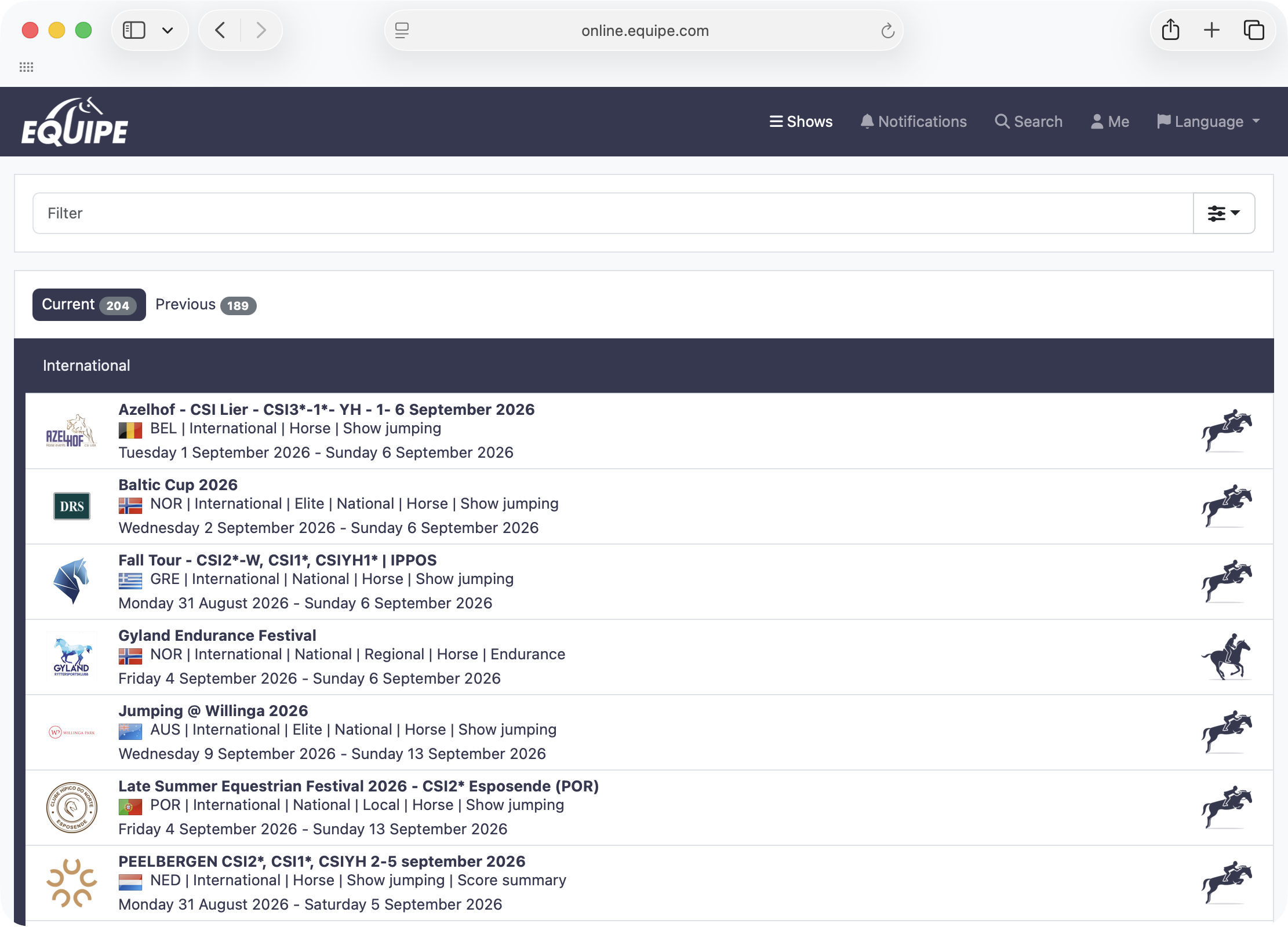Expand the Language dropdown

click(1209, 122)
